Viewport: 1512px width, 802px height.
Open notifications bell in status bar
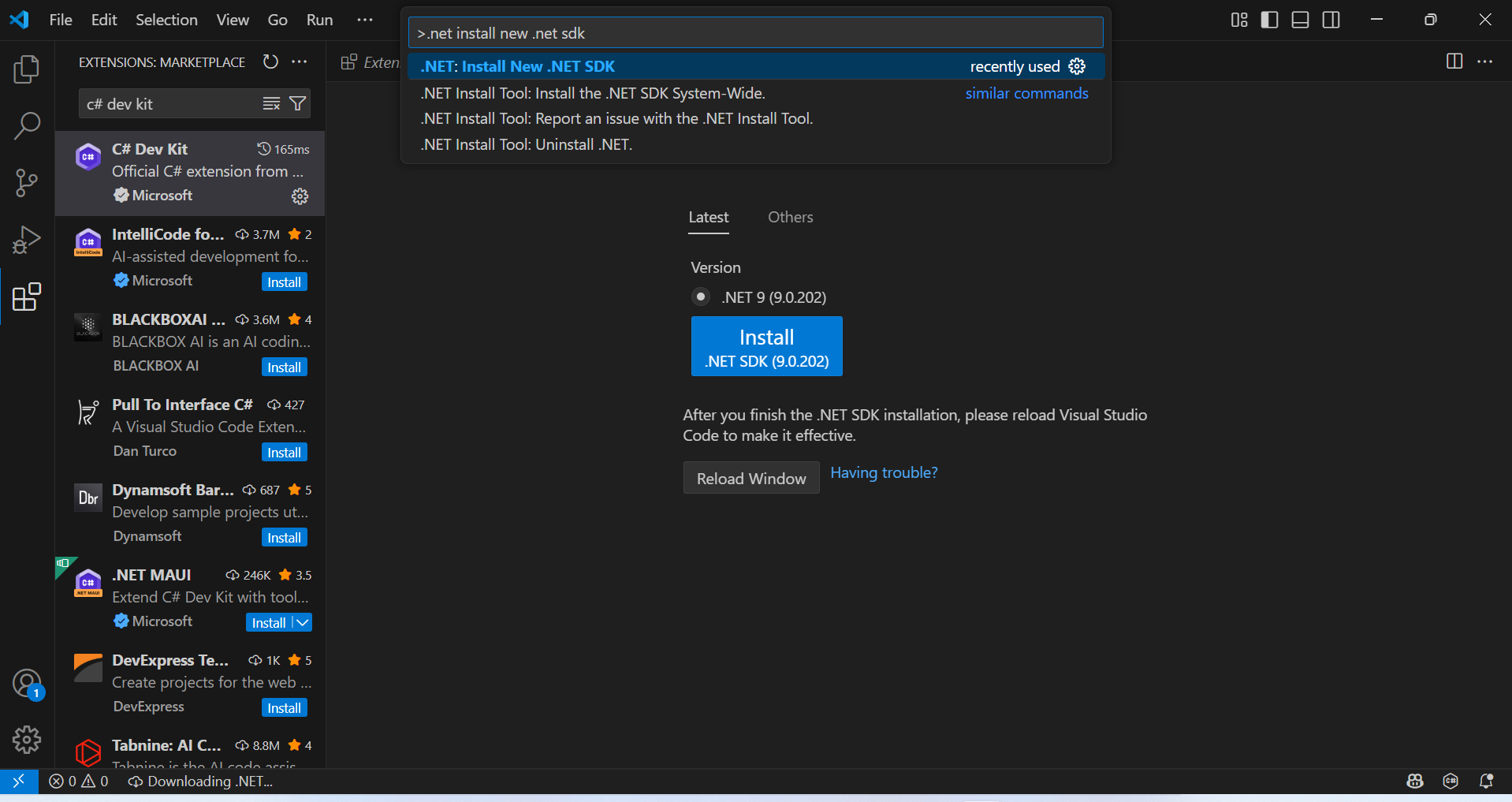click(x=1486, y=781)
